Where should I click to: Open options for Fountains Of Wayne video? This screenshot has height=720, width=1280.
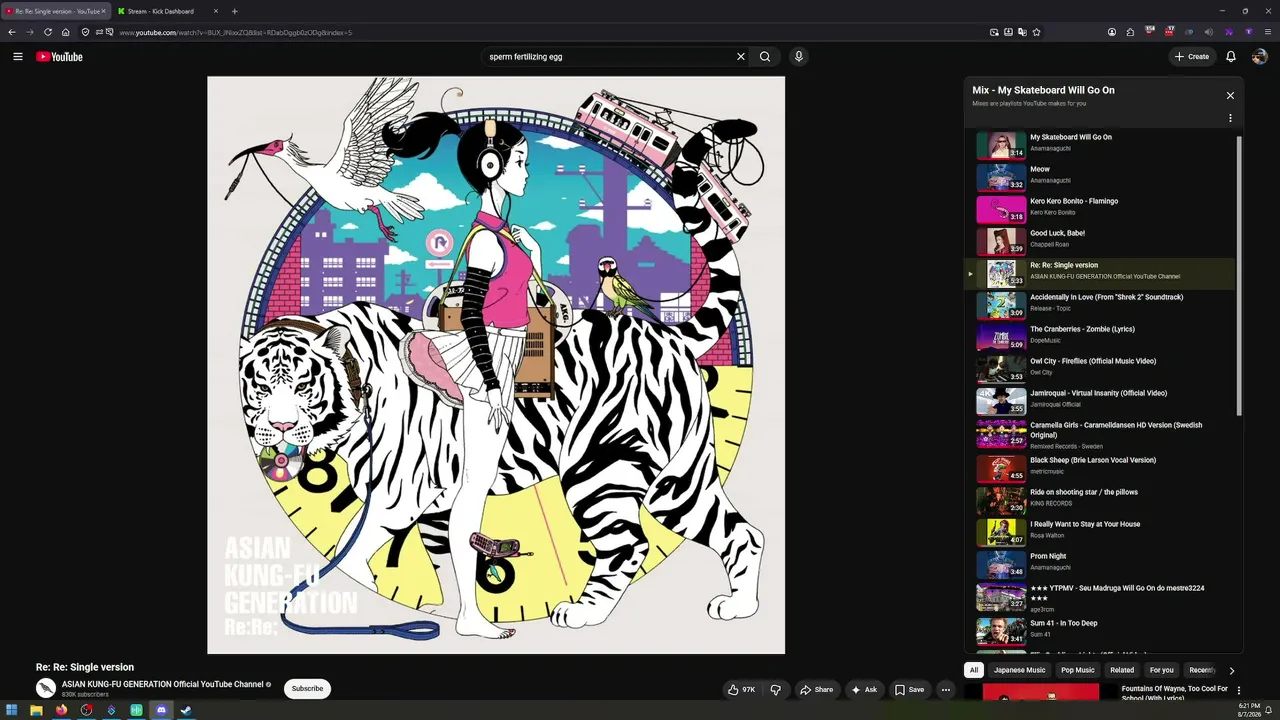tap(1239, 690)
